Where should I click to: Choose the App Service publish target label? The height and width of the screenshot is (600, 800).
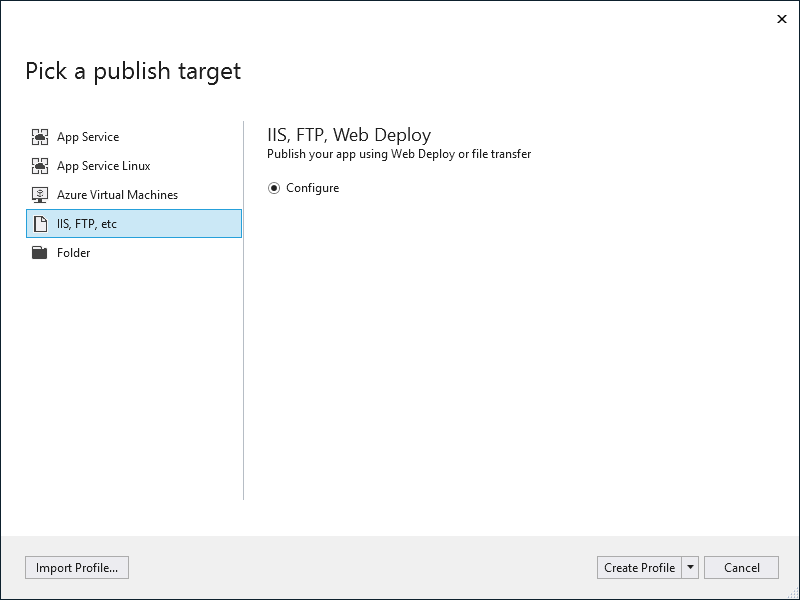(88, 137)
